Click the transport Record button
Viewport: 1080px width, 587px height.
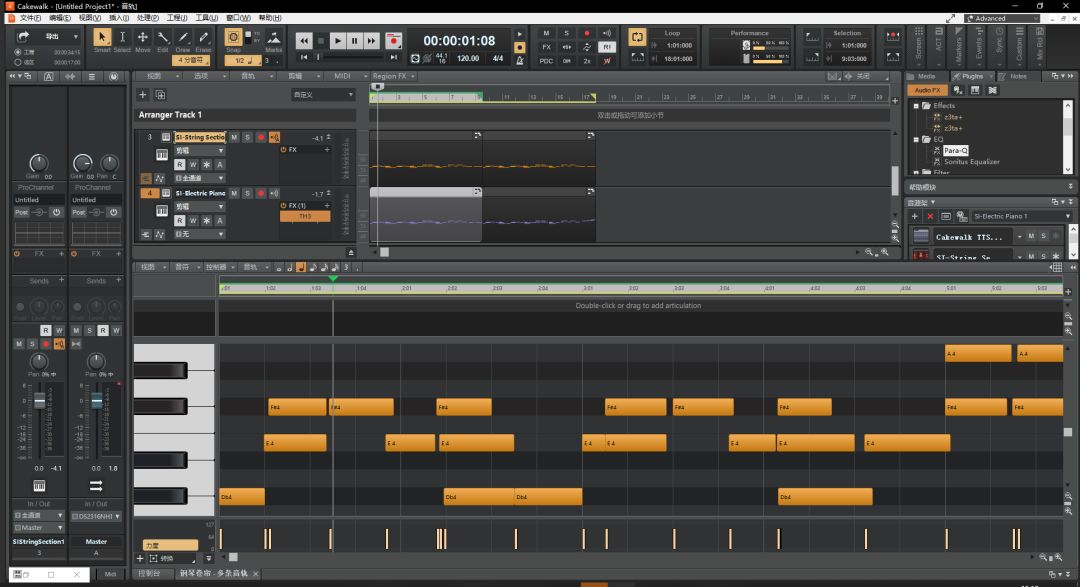click(394, 41)
